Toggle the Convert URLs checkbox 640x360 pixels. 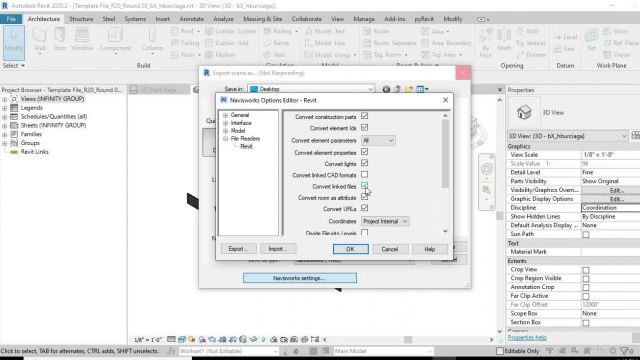[x=364, y=209]
